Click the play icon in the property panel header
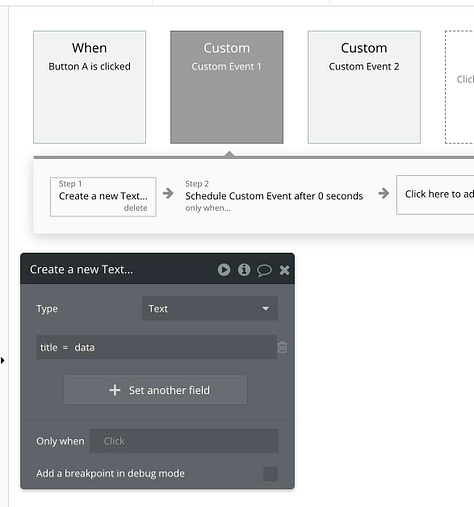Image resolution: width=474 pixels, height=507 pixels. click(224, 270)
